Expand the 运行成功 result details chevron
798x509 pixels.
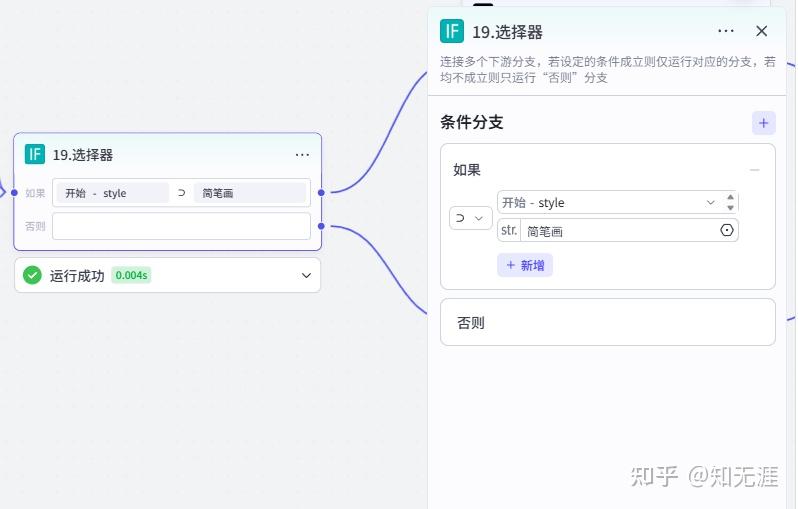point(306,275)
